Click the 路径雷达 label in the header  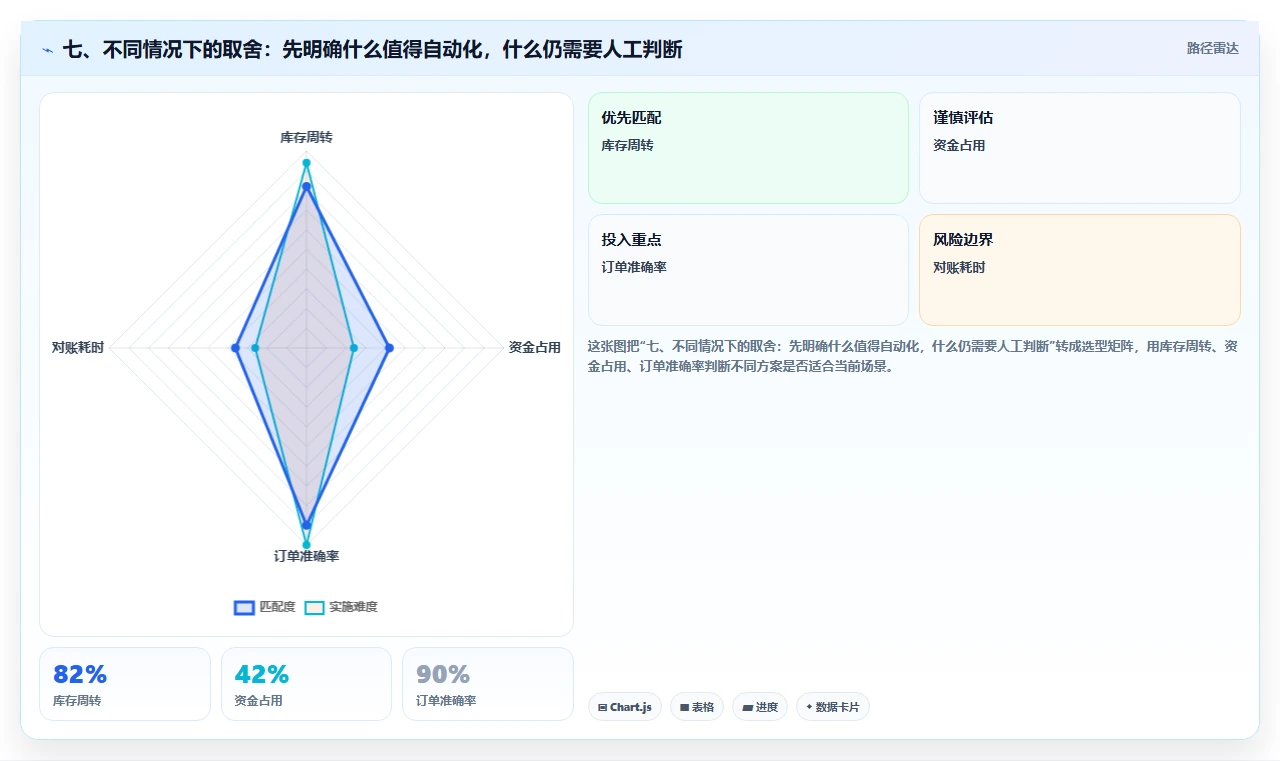(x=1212, y=48)
